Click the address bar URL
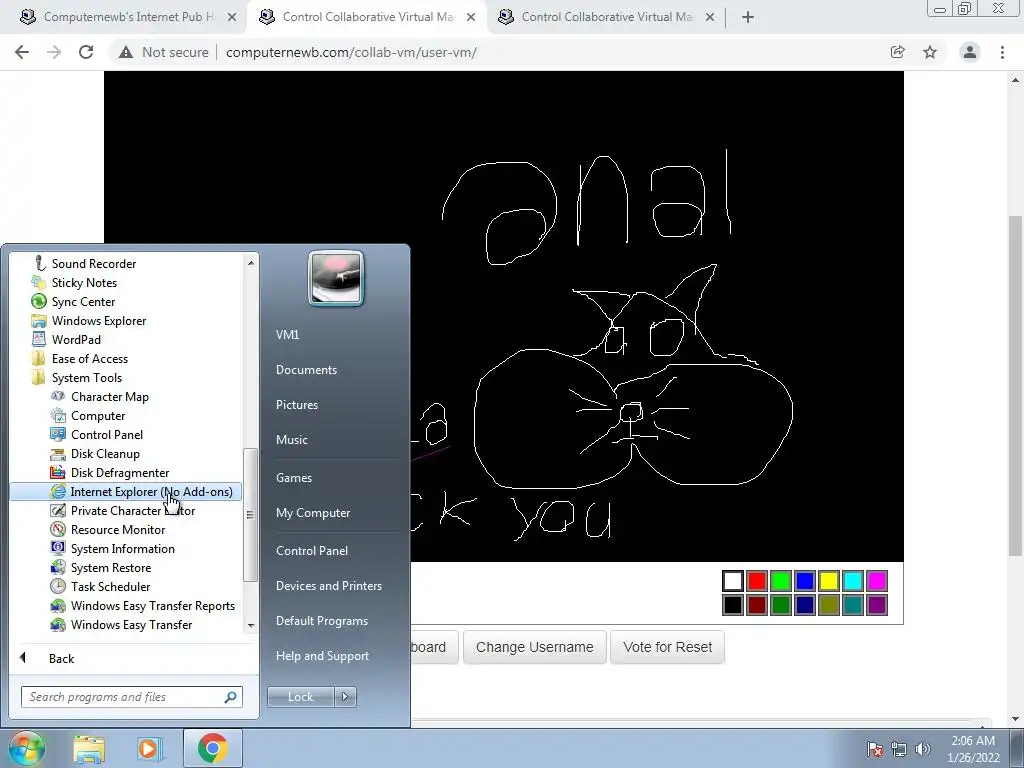The image size is (1024, 768). coord(351,52)
